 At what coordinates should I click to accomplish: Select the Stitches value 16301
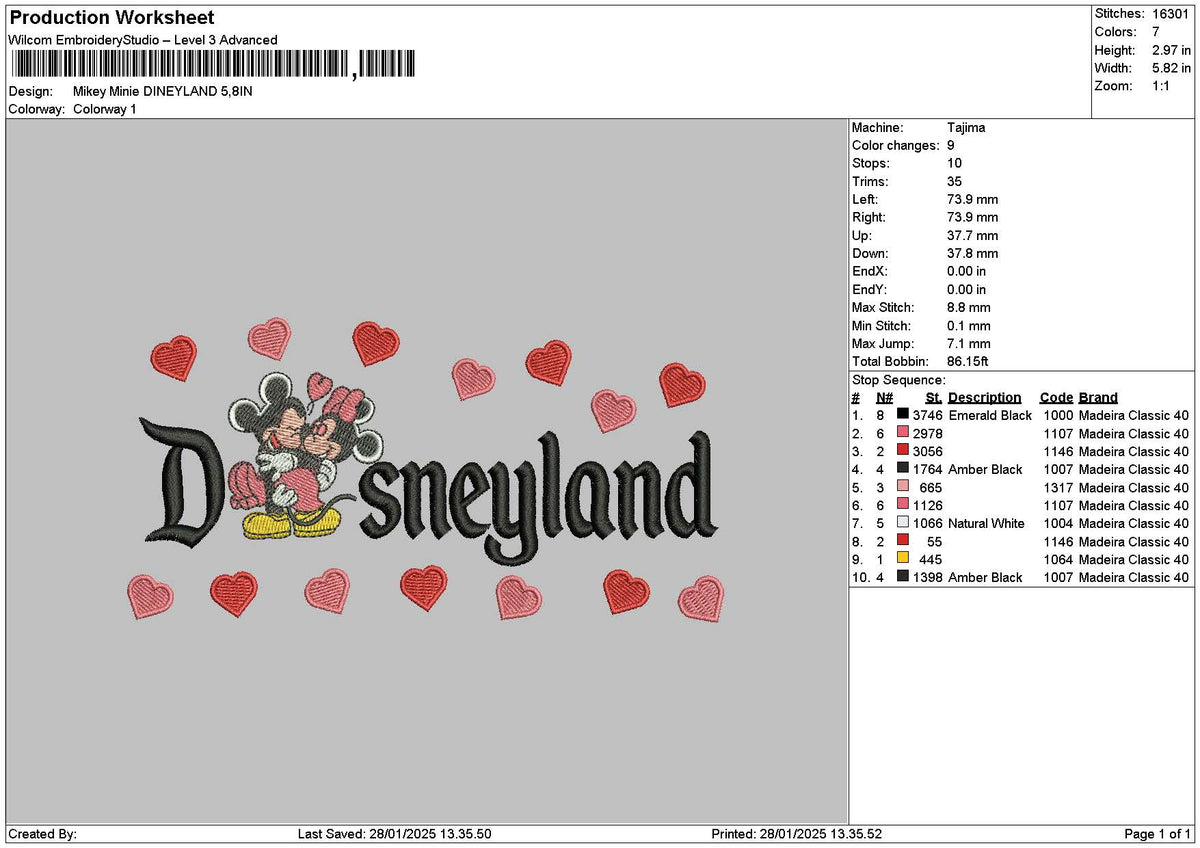[1172, 14]
